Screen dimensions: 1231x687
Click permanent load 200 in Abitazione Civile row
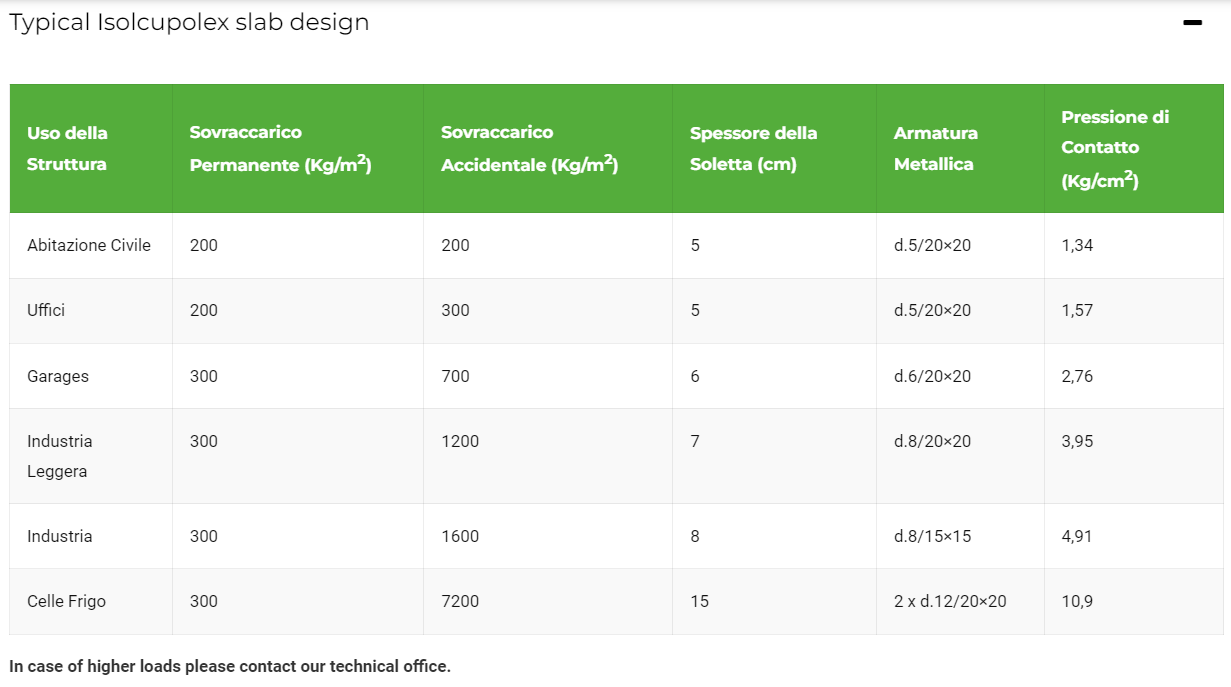(x=298, y=245)
